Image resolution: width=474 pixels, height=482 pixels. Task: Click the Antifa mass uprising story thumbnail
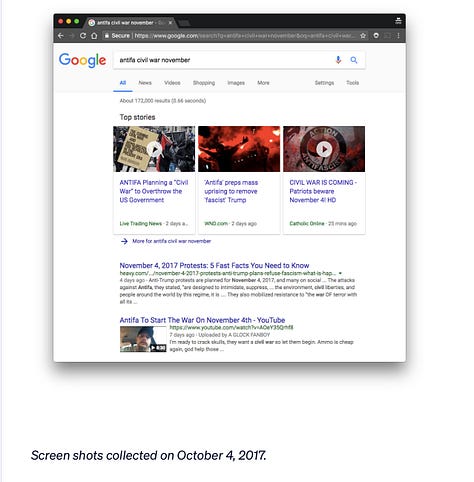(x=239, y=149)
